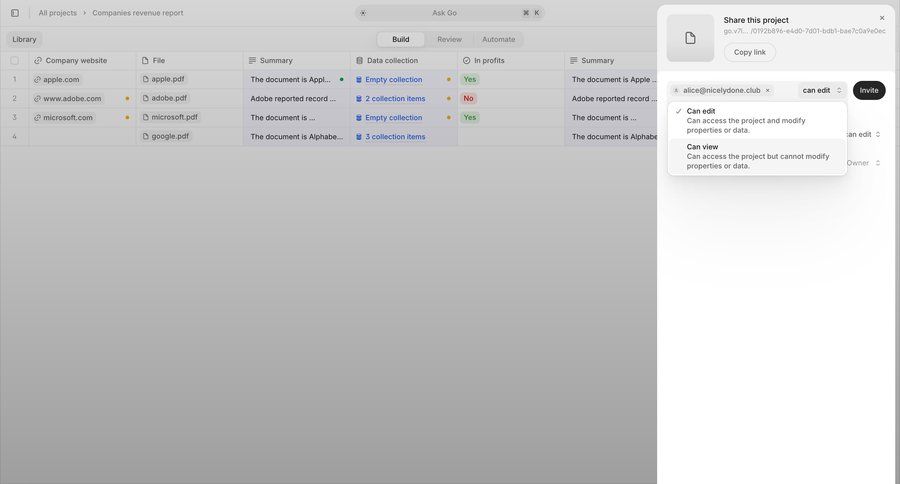Click the database icon in Data collection header

coord(359,60)
